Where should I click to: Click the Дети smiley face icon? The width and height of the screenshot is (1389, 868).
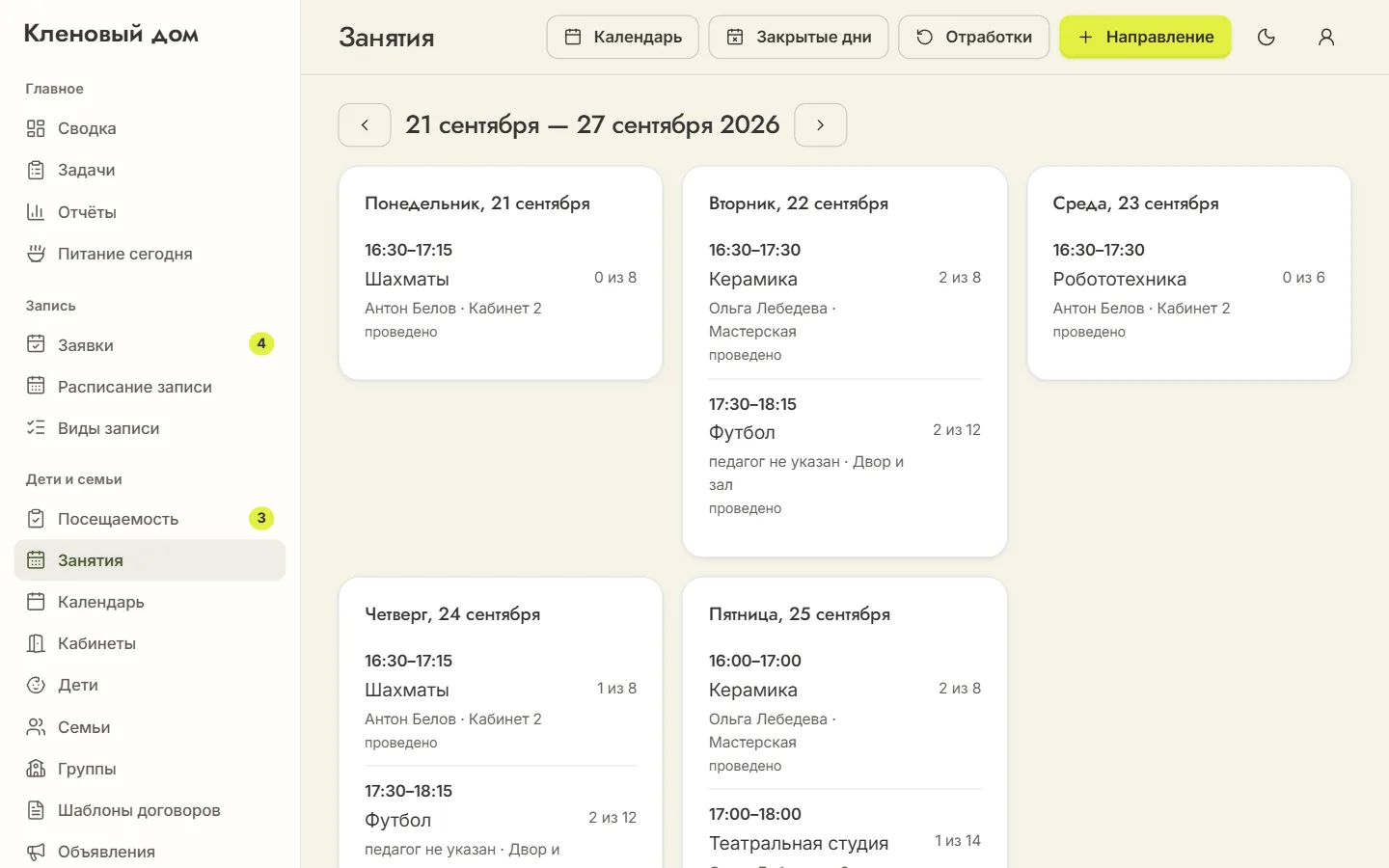point(36,685)
